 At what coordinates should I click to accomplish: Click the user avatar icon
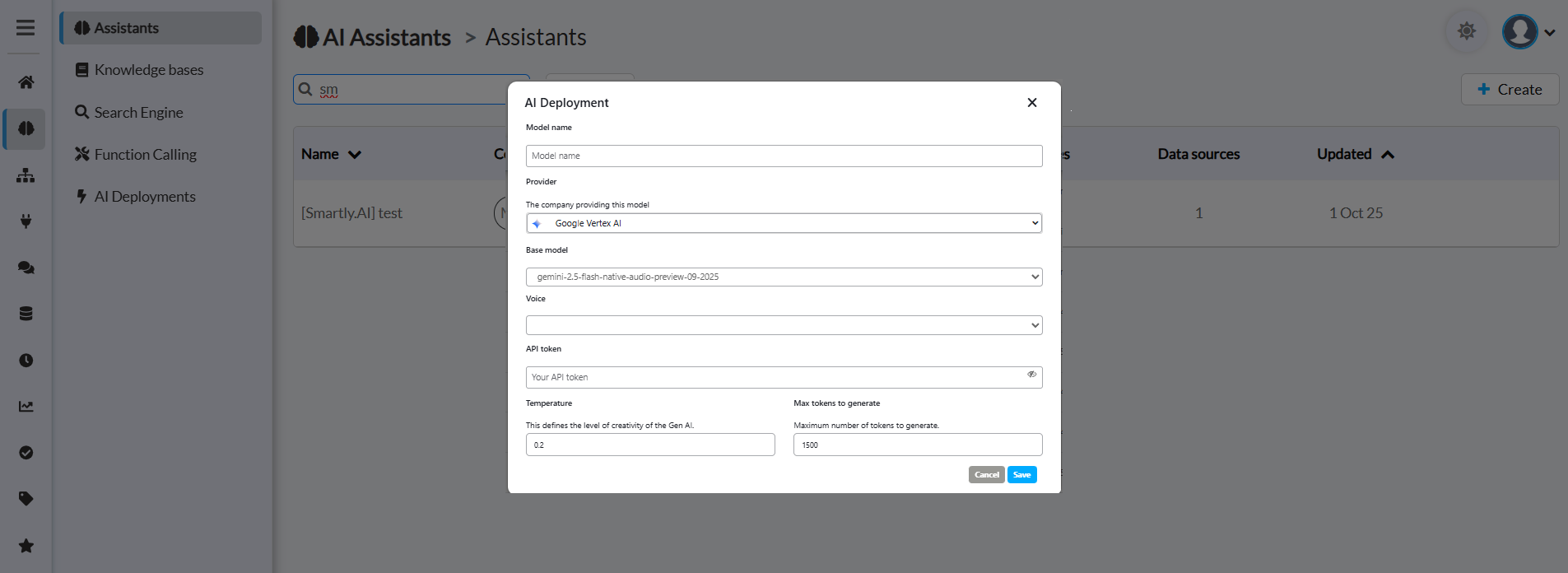pos(1519,32)
